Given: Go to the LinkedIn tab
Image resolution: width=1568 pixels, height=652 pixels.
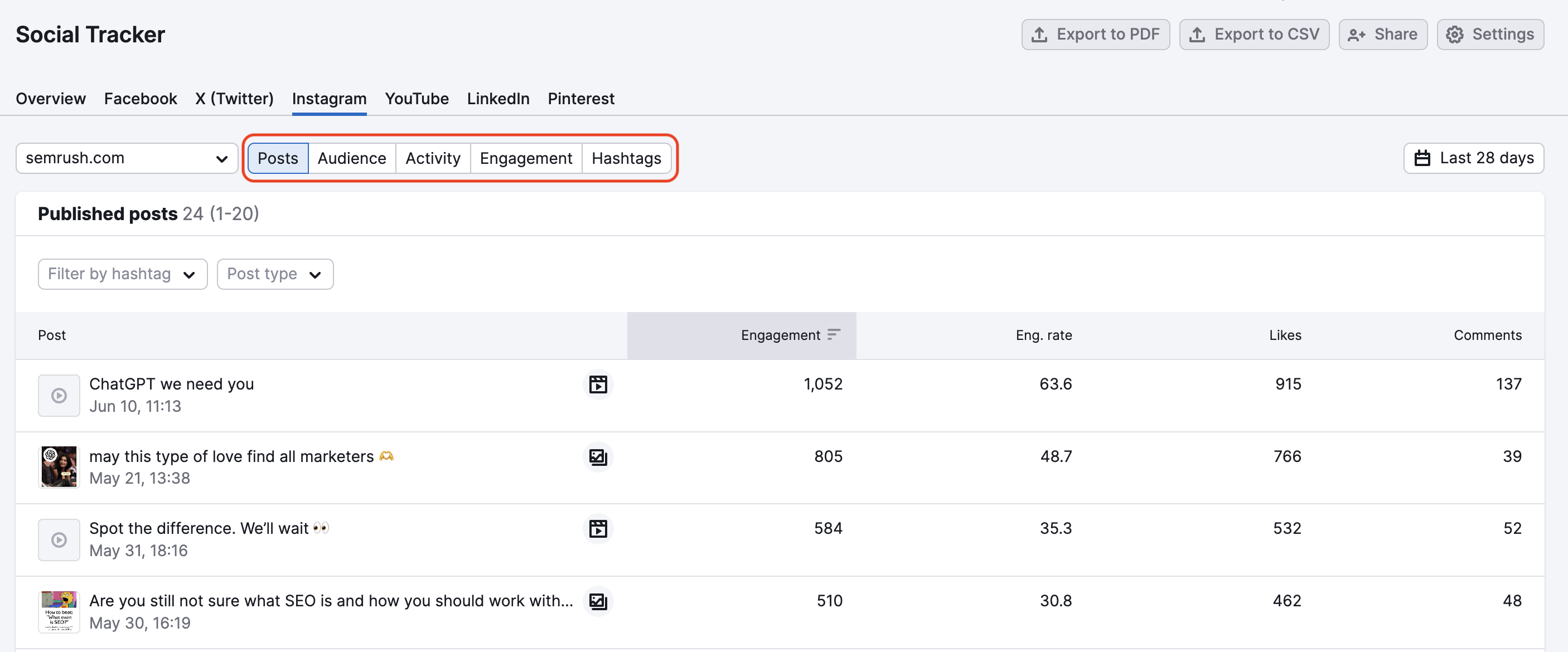Looking at the screenshot, I should click(x=499, y=99).
